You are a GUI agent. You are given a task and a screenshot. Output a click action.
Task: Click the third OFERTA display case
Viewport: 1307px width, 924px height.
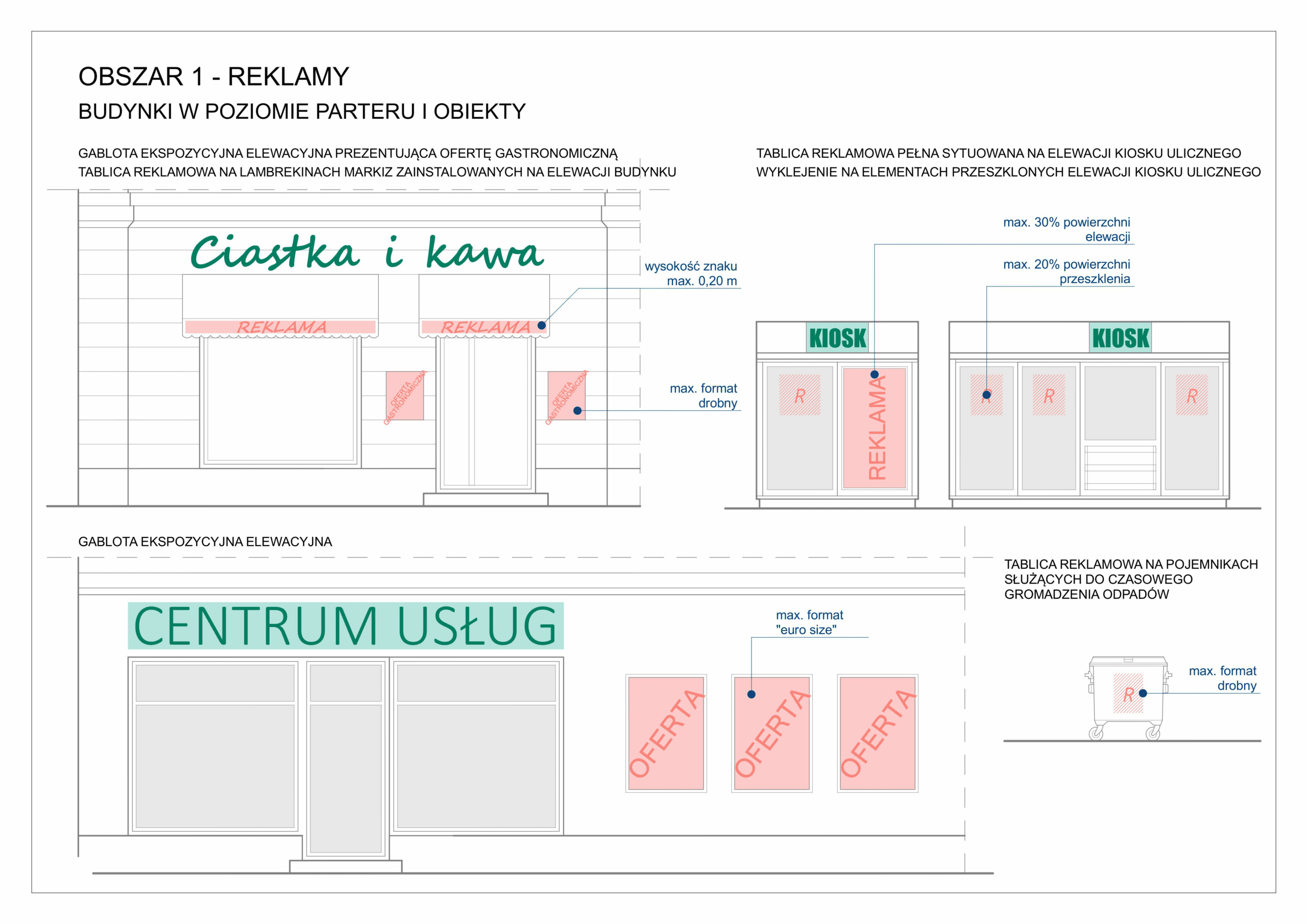[x=877, y=733]
